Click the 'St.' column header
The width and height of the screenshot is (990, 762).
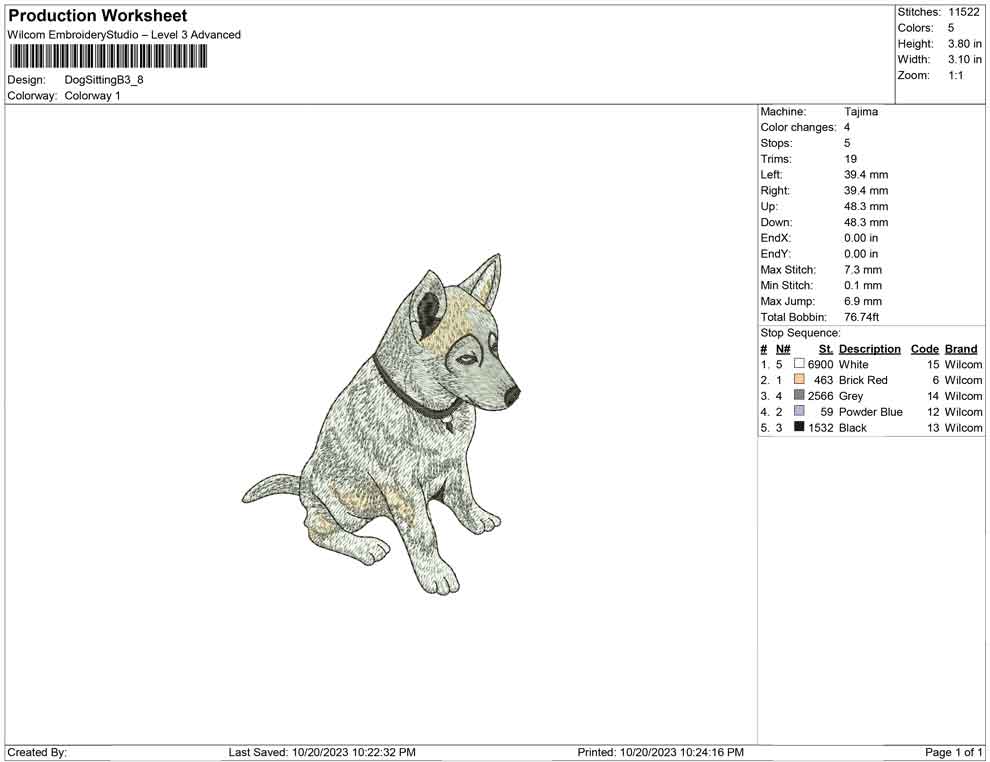tap(826, 349)
